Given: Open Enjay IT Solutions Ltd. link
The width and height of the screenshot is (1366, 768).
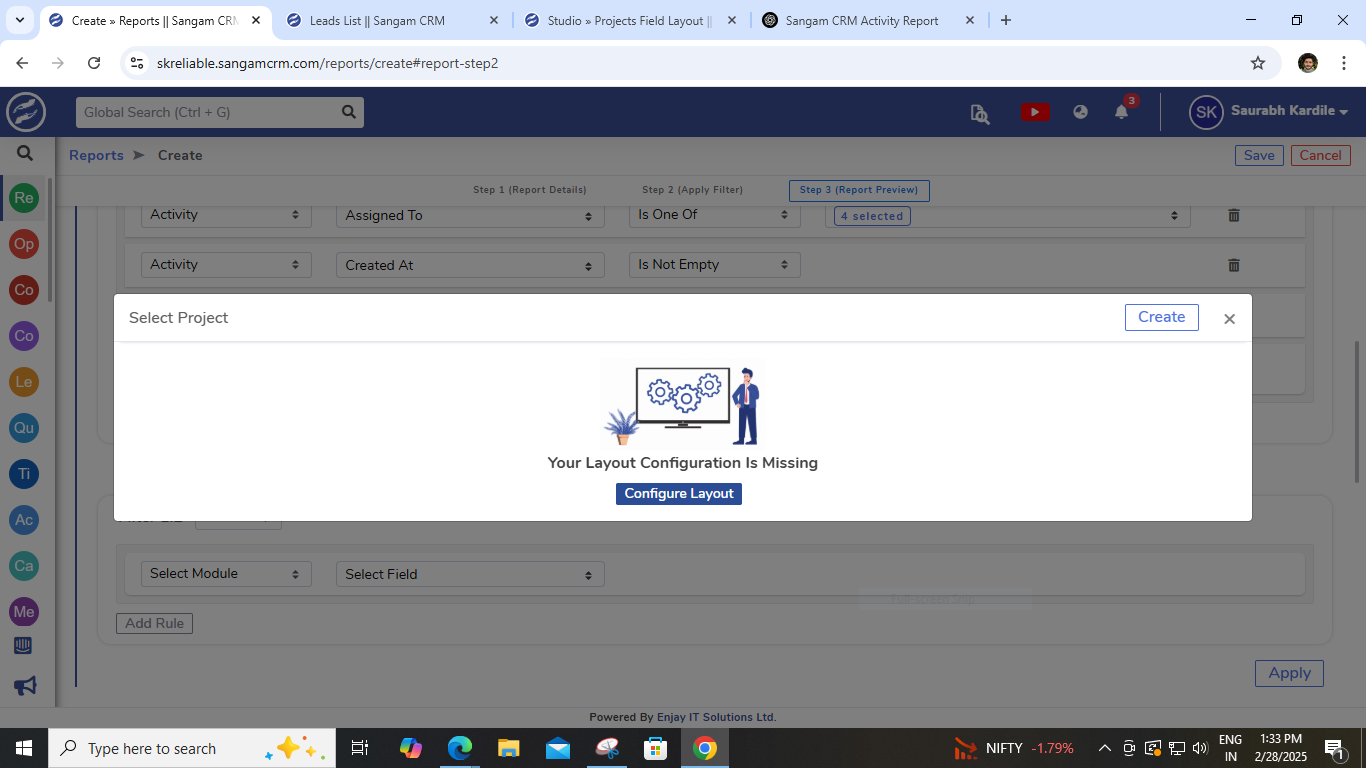Looking at the screenshot, I should point(716,717).
